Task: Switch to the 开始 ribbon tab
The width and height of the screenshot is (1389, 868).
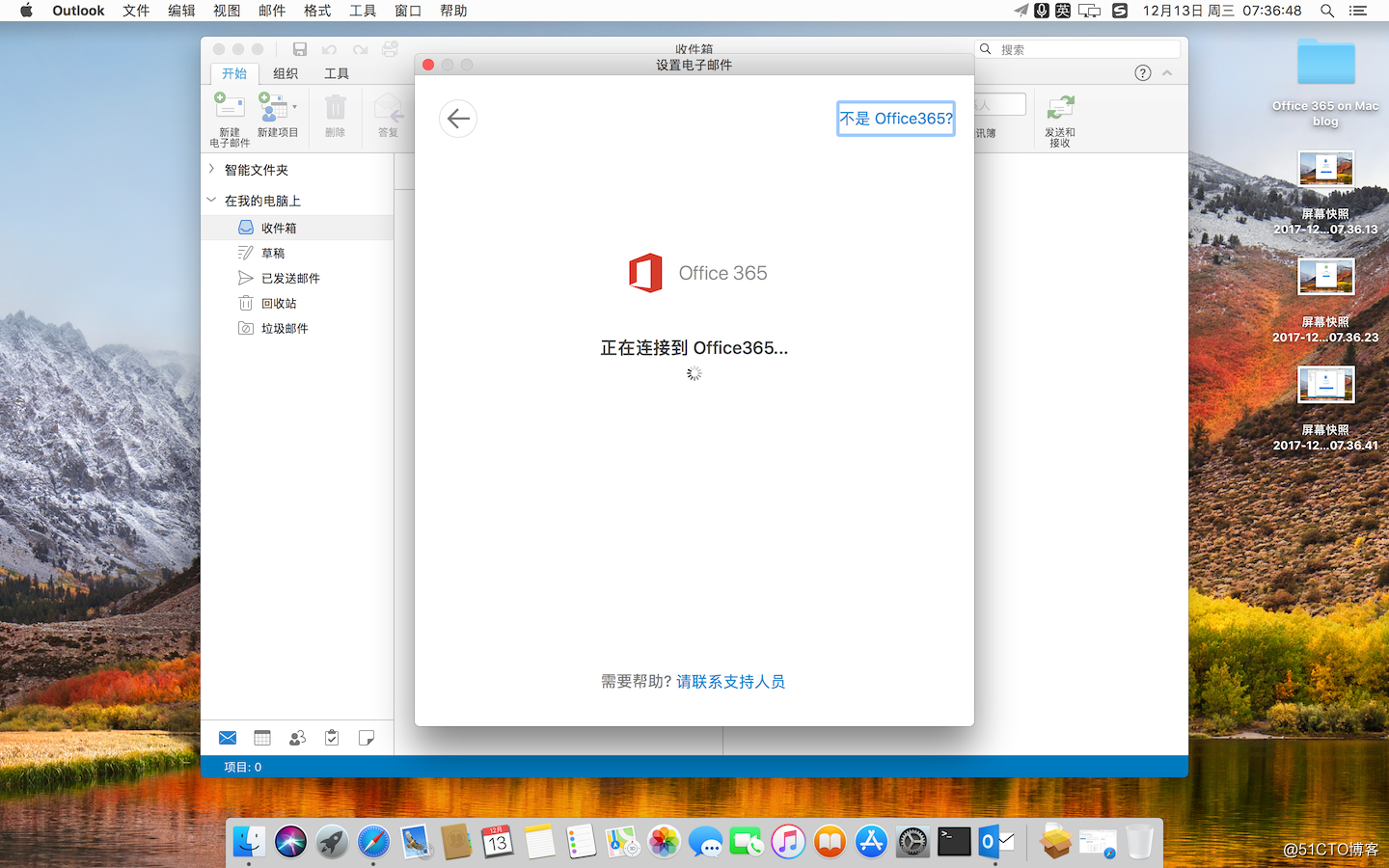Action: coord(234,73)
